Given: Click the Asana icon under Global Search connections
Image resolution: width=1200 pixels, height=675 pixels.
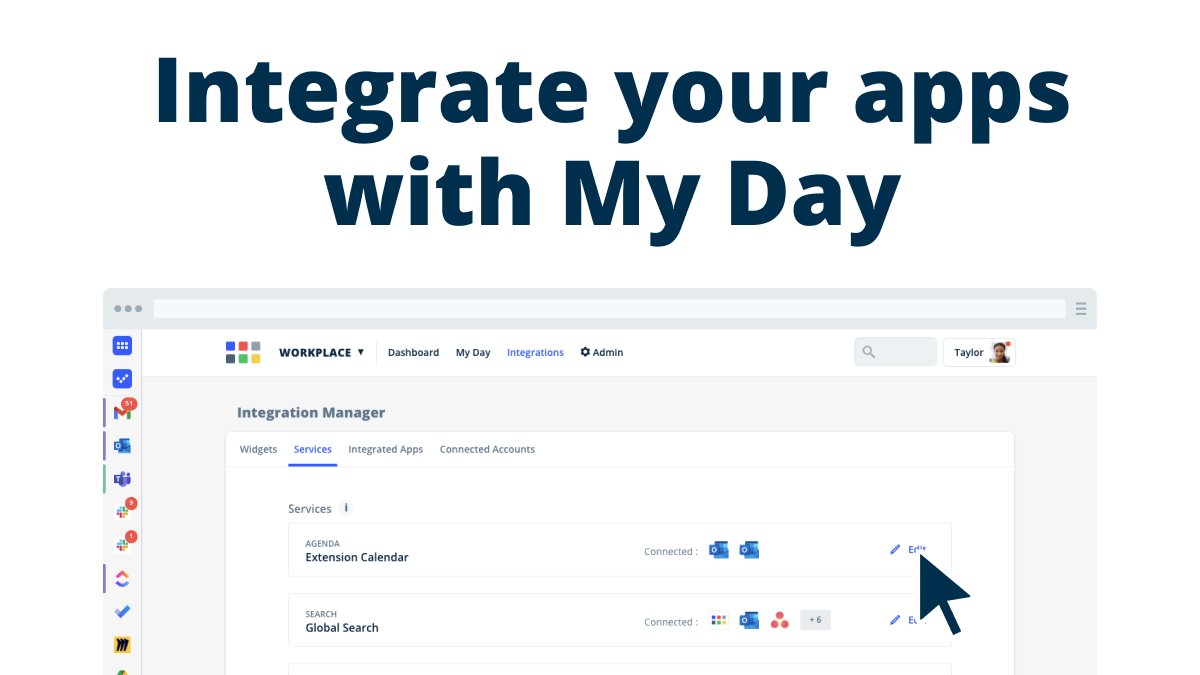Looking at the screenshot, I should coord(779,620).
